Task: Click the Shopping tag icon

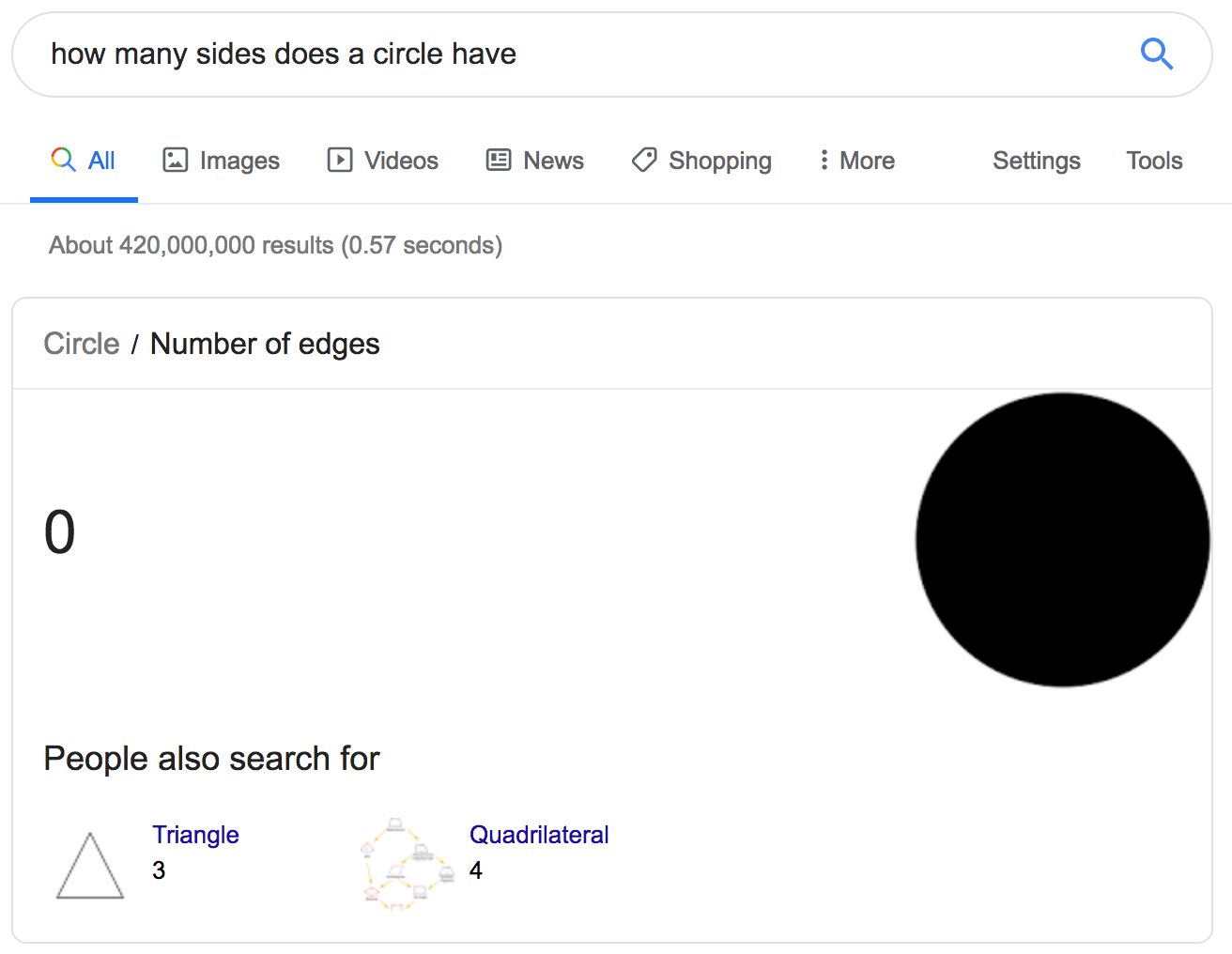Action: pyautogui.click(x=644, y=160)
